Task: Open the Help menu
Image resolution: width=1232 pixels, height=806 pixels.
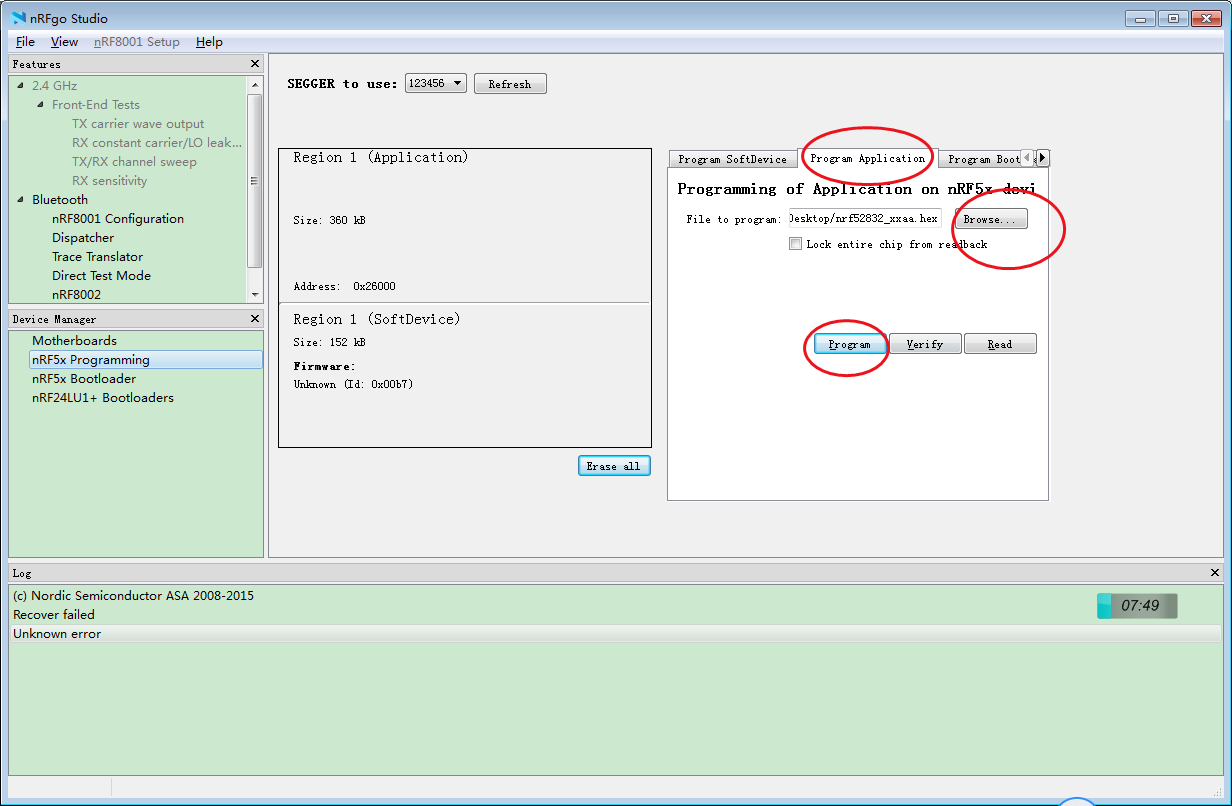Action: pos(209,42)
